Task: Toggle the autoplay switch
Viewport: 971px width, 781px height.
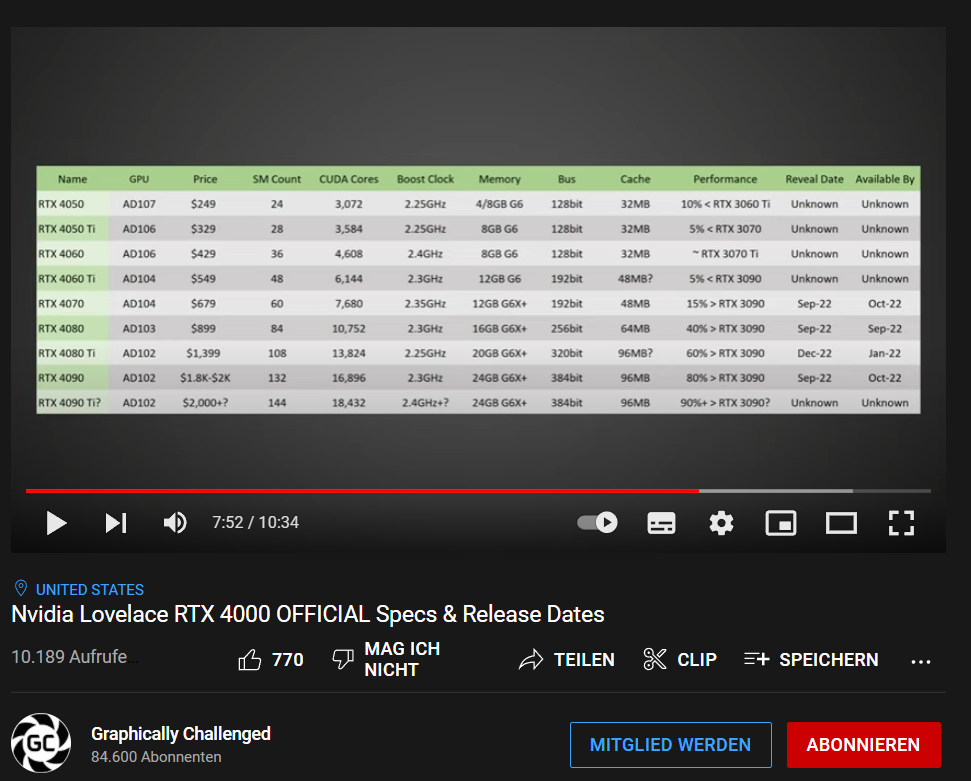Action: (597, 523)
